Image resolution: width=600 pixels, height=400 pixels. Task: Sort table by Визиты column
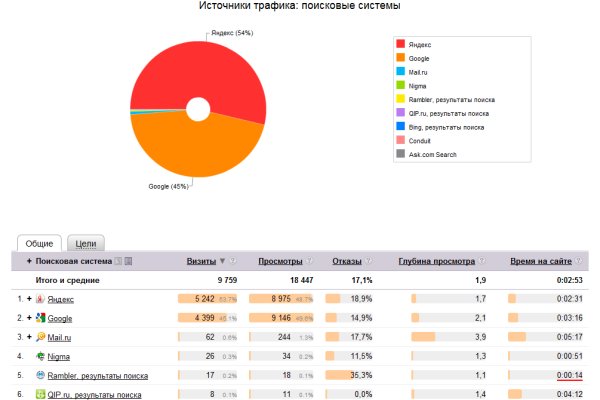tap(200, 261)
